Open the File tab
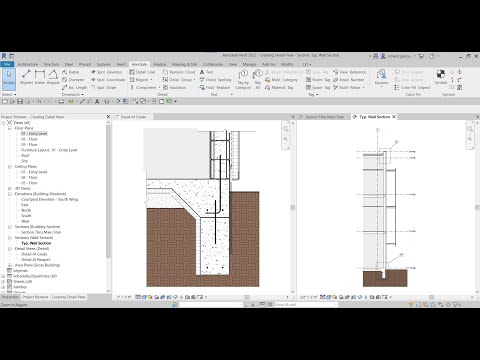This screenshot has height=360, width=480. (x=7, y=64)
